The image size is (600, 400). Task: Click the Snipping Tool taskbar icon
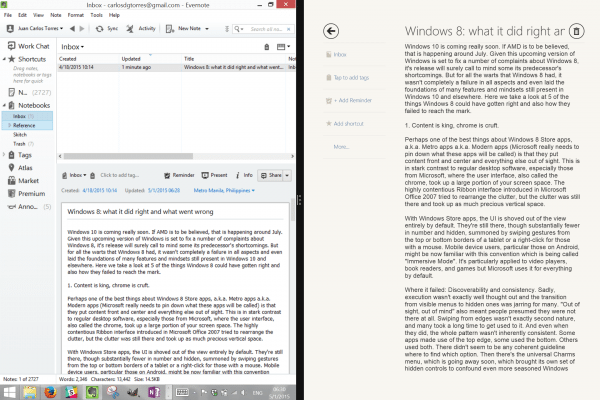[112, 392]
